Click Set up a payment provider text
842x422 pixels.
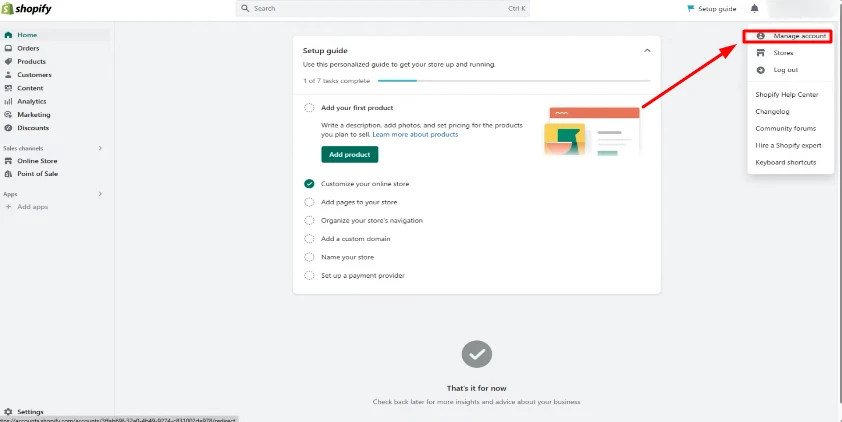[x=362, y=275]
